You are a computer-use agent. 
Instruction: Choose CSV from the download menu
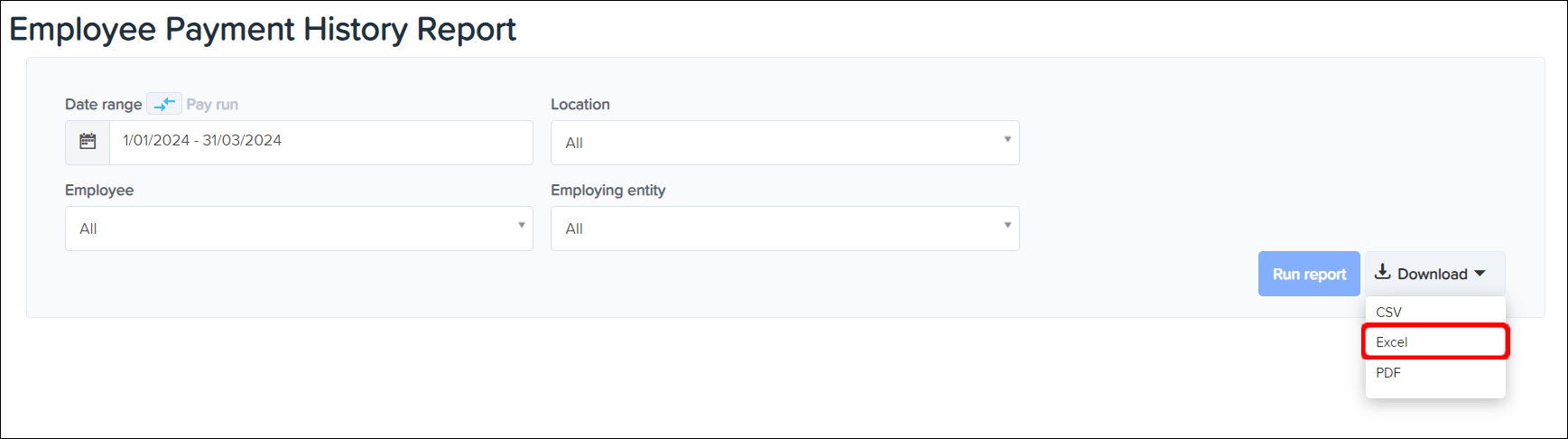coord(1388,313)
